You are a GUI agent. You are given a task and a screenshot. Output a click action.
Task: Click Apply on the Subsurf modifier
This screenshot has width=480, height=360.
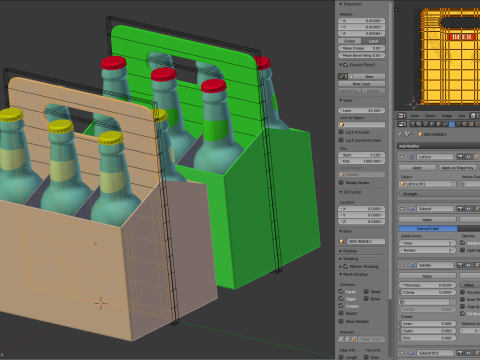point(427,219)
